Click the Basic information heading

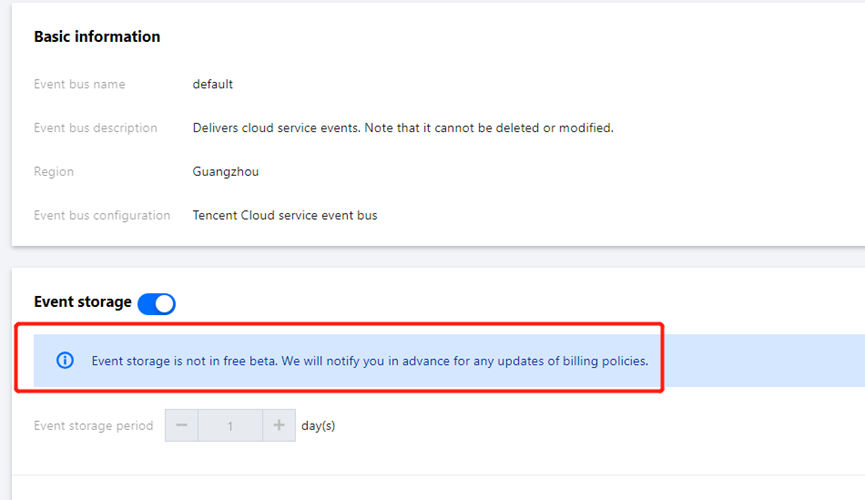(x=97, y=36)
